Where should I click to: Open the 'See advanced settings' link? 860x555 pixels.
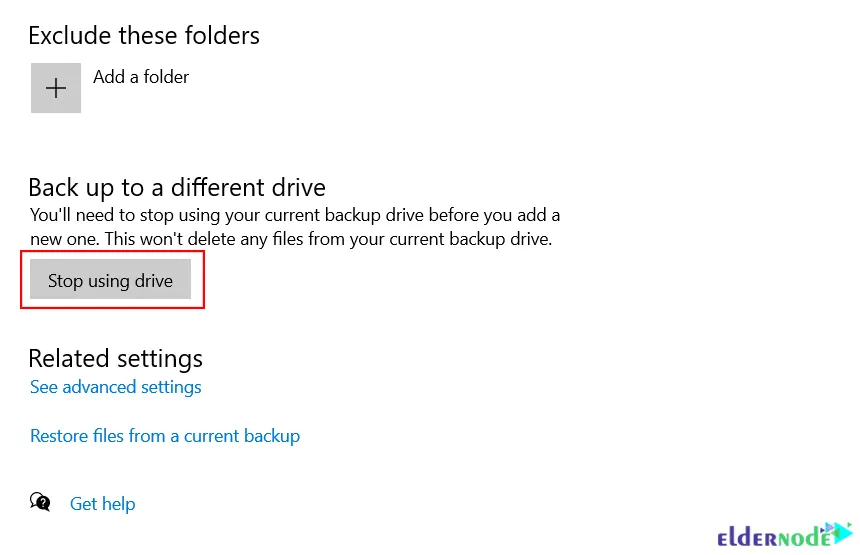pos(116,387)
